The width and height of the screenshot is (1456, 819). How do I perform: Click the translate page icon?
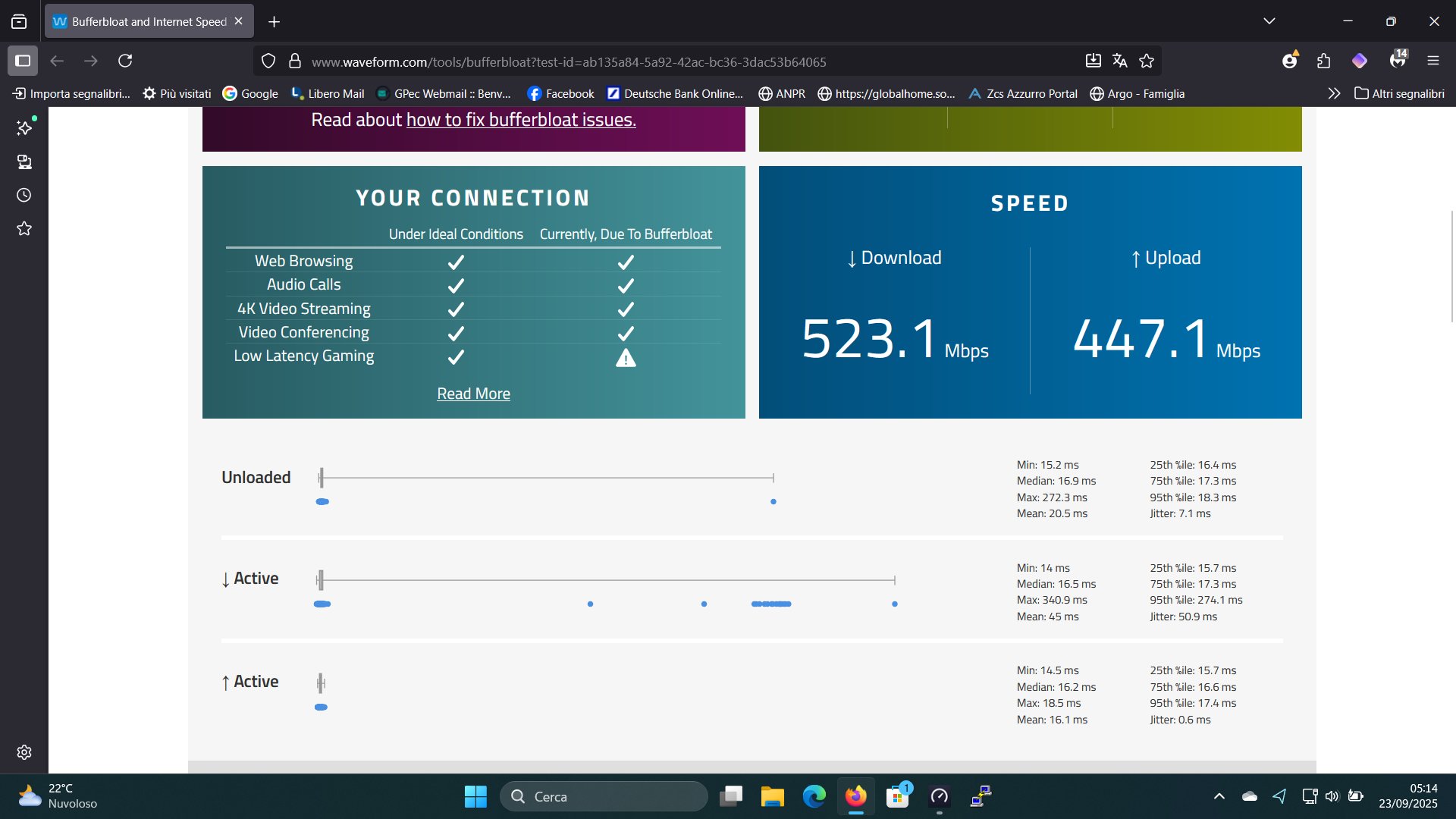coord(1119,61)
